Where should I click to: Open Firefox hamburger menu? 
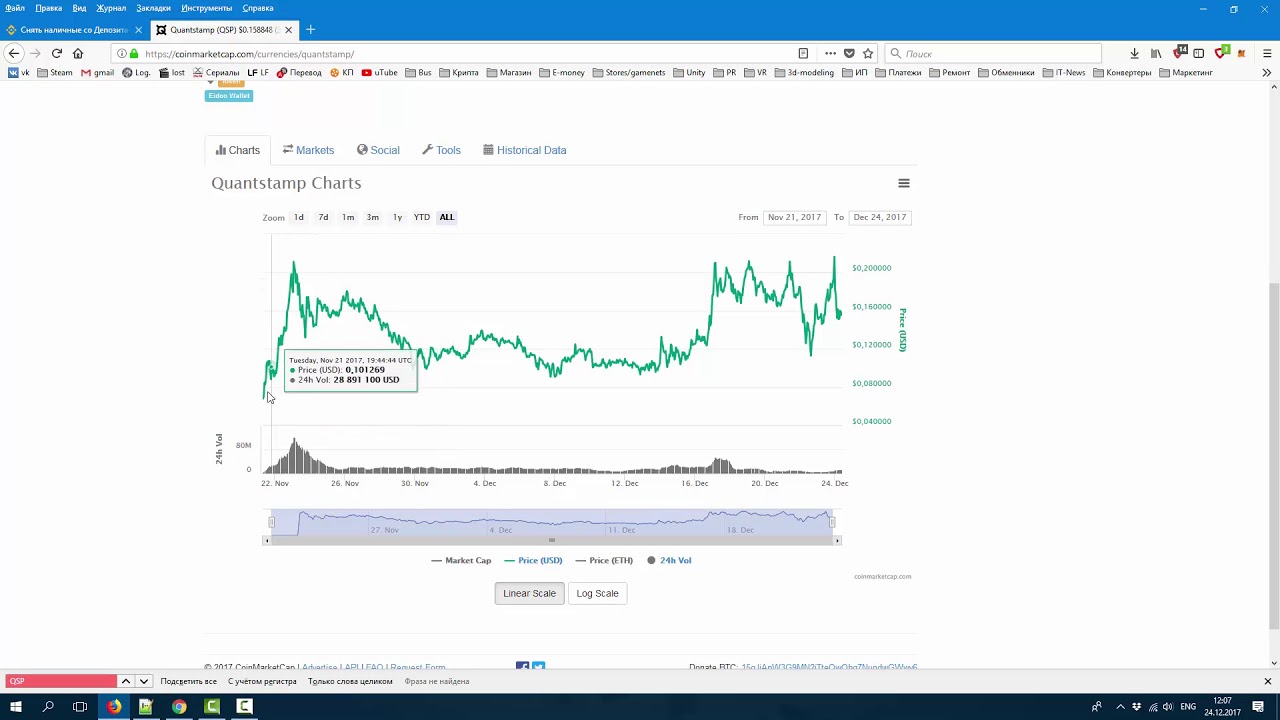1267,53
